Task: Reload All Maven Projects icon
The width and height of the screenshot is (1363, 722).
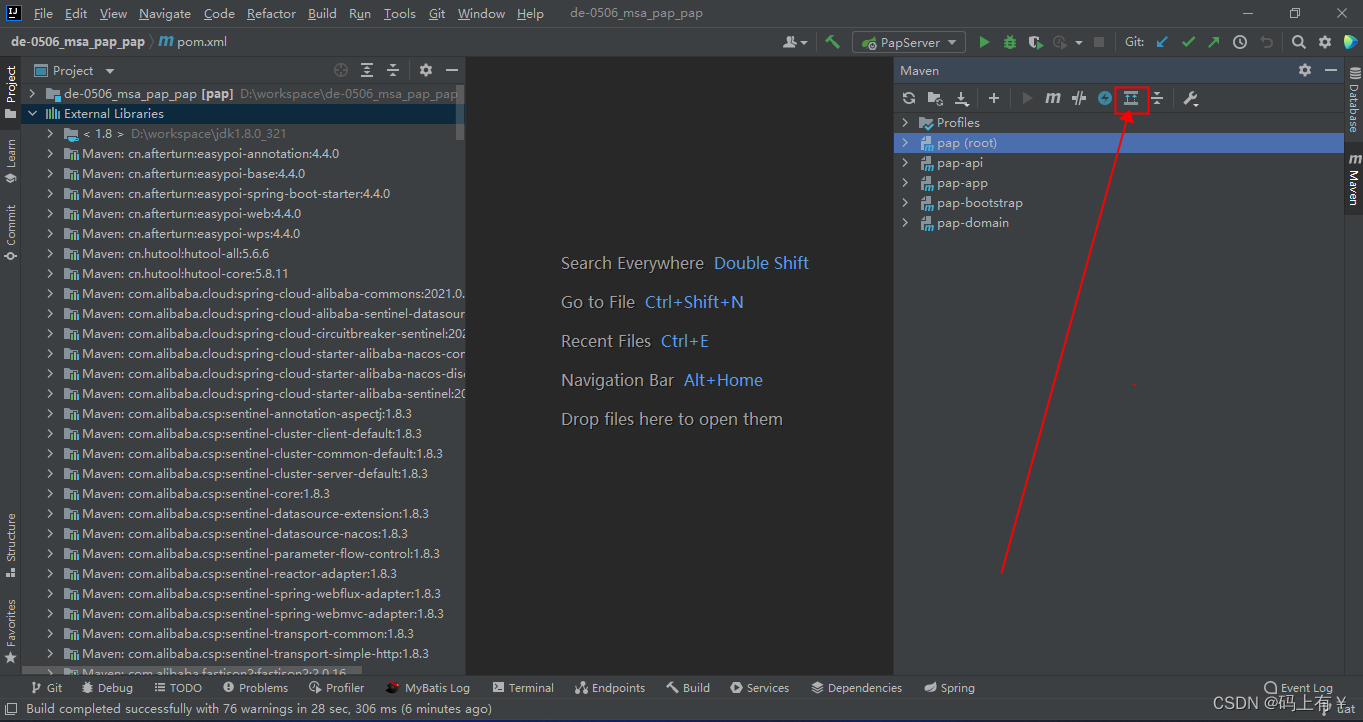Action: coord(908,98)
